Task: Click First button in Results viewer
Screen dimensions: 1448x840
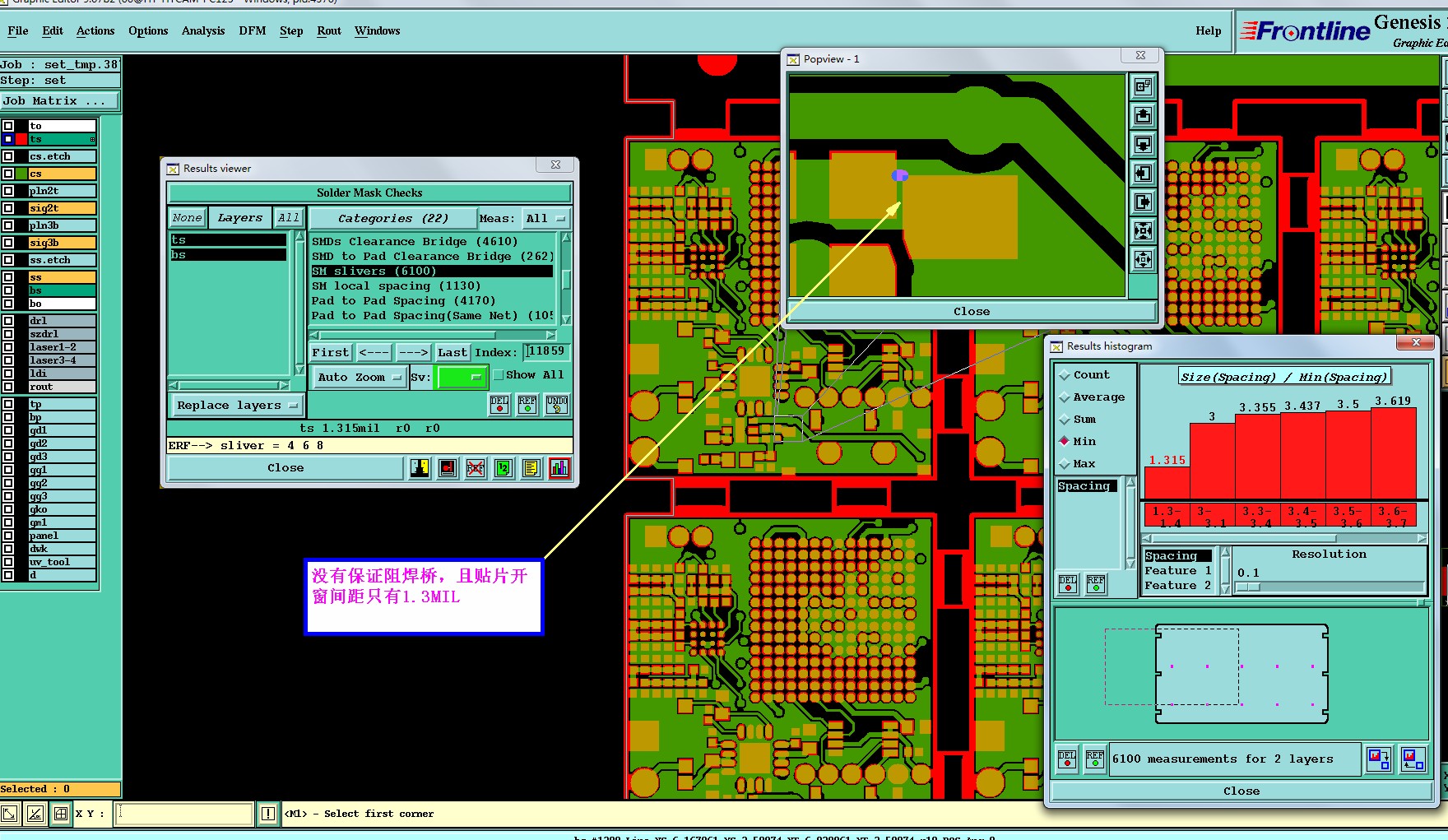Action: (x=331, y=353)
